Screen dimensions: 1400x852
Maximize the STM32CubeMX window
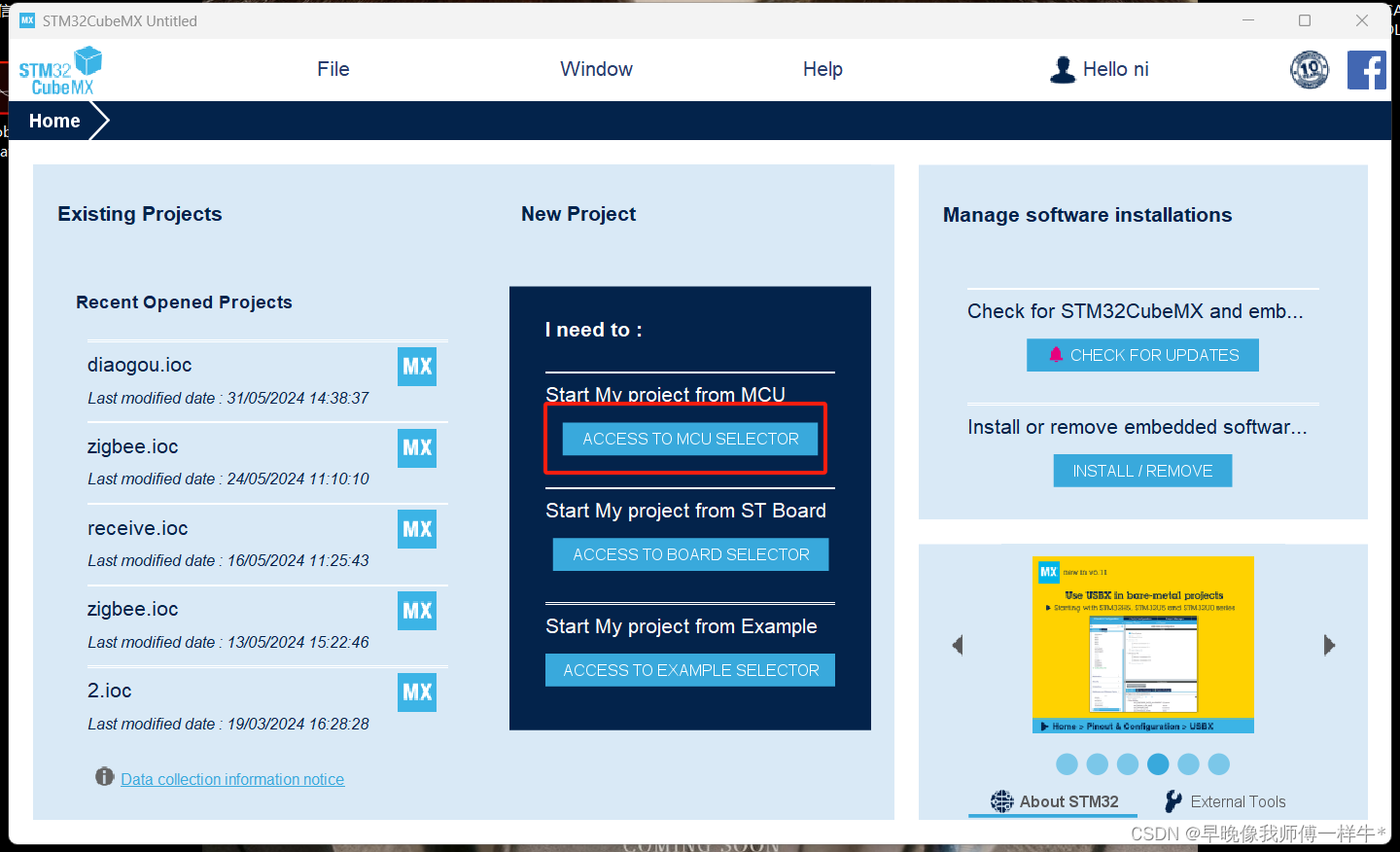(1305, 20)
